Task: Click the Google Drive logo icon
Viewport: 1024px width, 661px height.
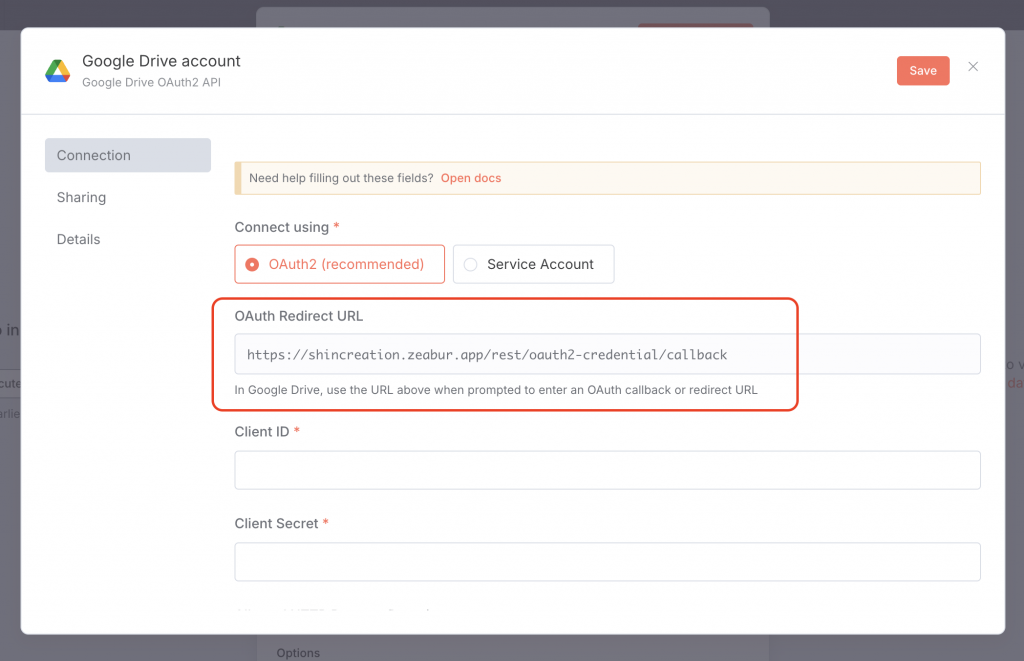Action: (57, 71)
